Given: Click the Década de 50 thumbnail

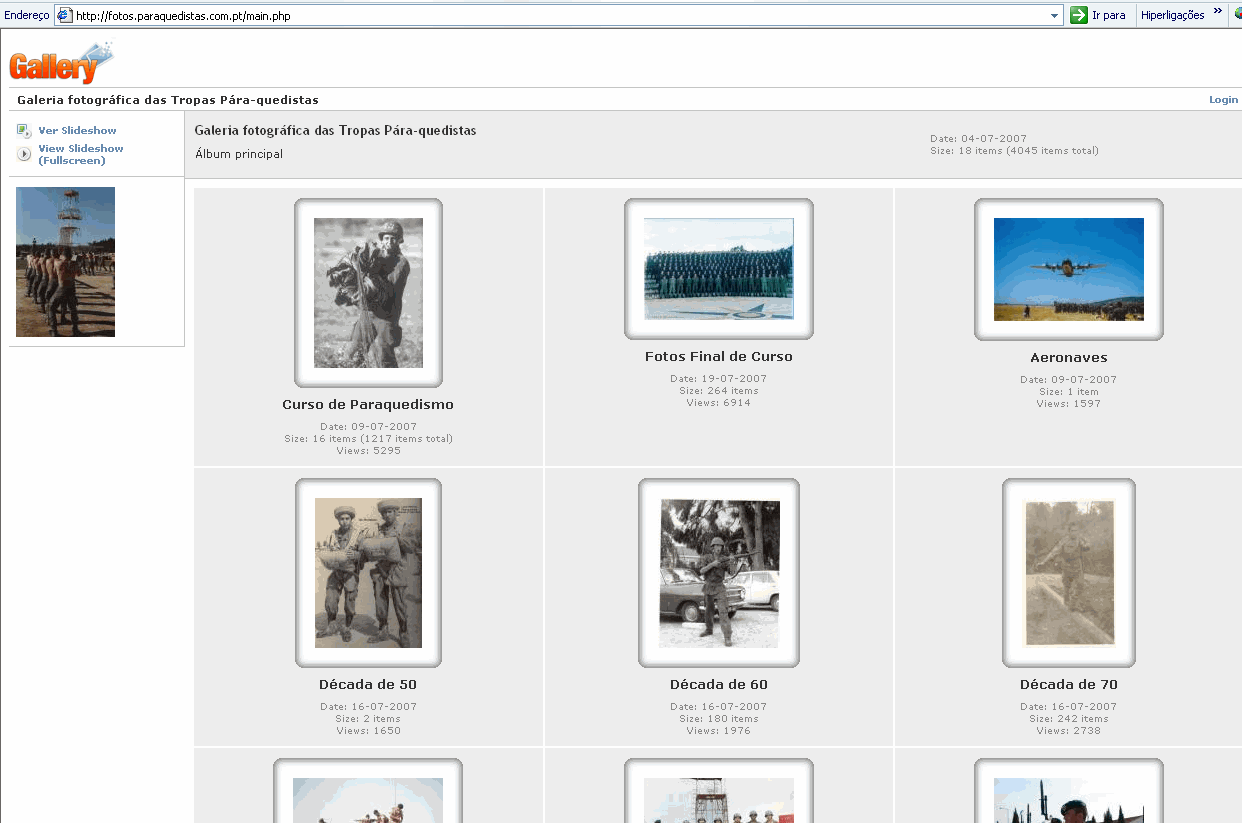Looking at the screenshot, I should (368, 573).
